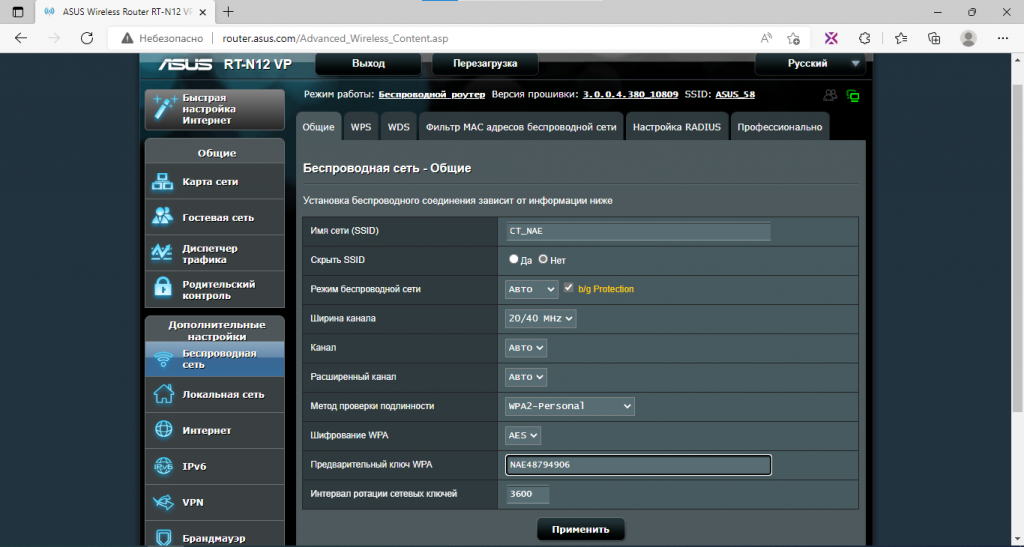Image resolution: width=1024 pixels, height=547 pixels.
Task: Open the Network Map (Карта сети) icon
Action: [x=163, y=182]
